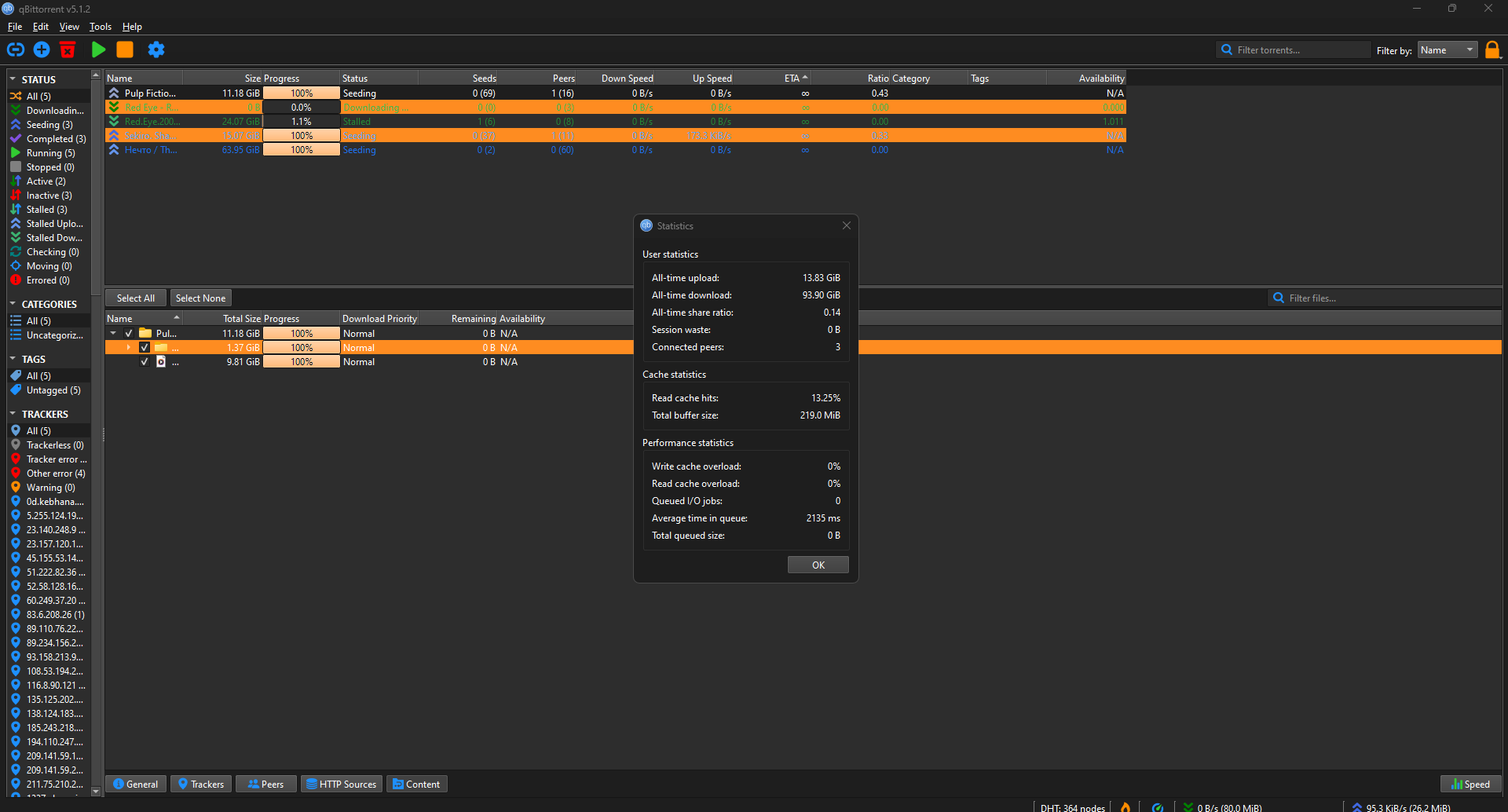The image size is (1508, 812).
Task: Select the Sekiro torrent row
Action: click(615, 136)
